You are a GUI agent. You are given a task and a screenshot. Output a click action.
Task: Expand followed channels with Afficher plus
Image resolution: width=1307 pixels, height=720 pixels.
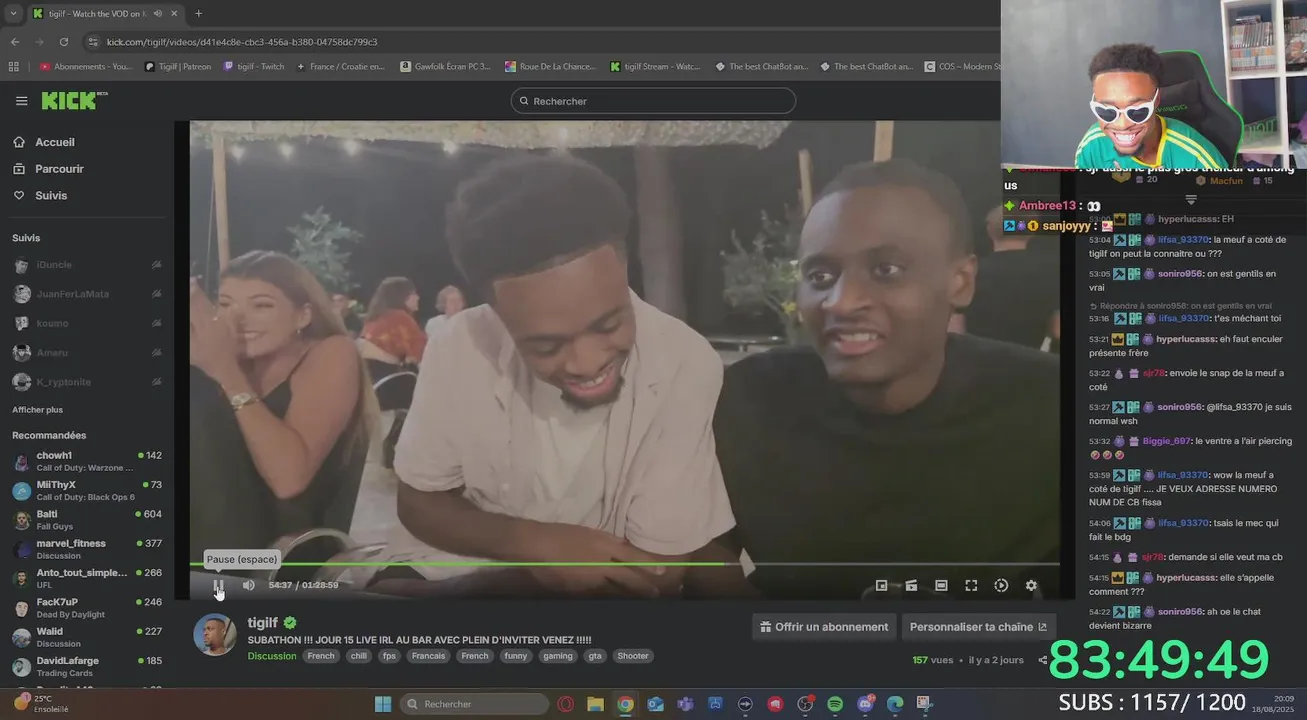pyautogui.click(x=37, y=410)
